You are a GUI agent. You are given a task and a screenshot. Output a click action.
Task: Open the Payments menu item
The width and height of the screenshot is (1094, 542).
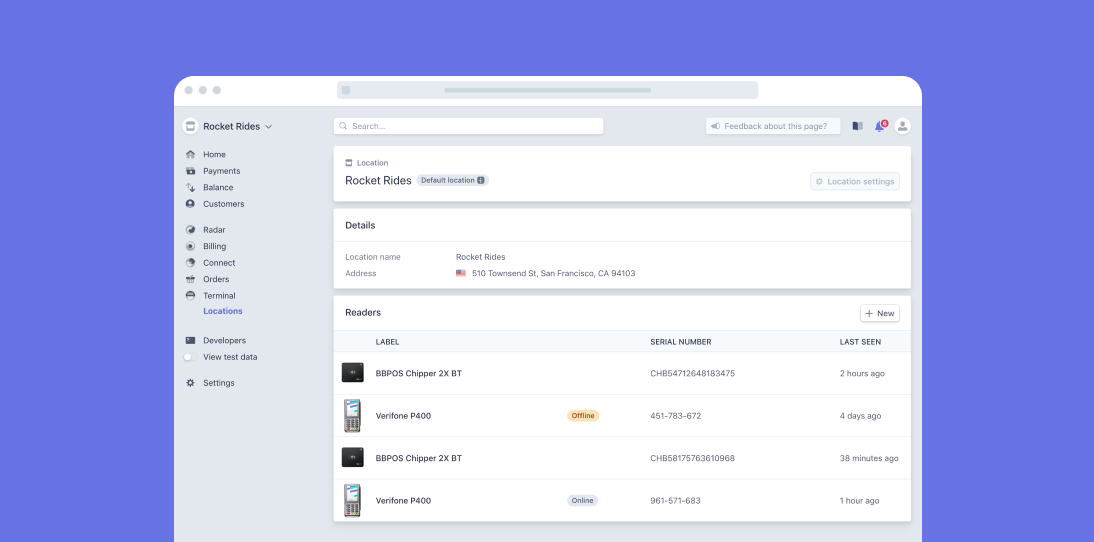[x=221, y=171]
